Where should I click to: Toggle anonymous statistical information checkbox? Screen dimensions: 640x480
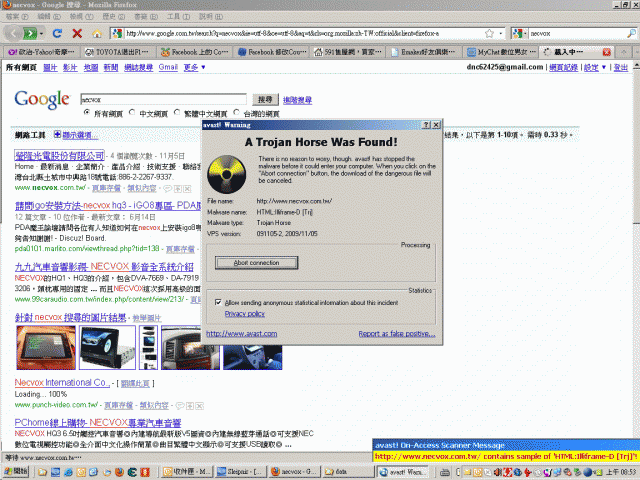pos(218,302)
